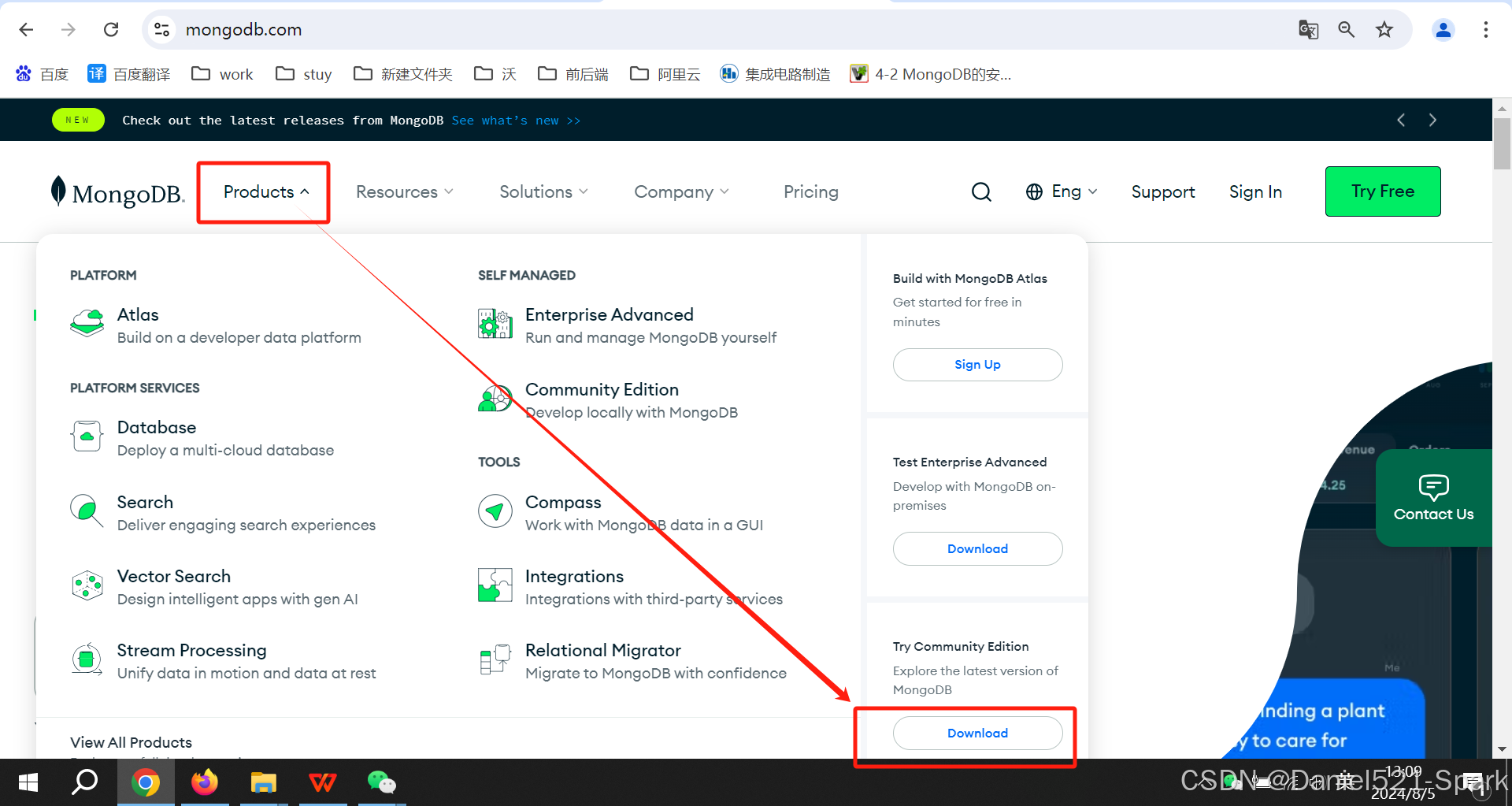The image size is (1512, 806).
Task: Open the Atlas cloud icon
Action: [x=87, y=323]
